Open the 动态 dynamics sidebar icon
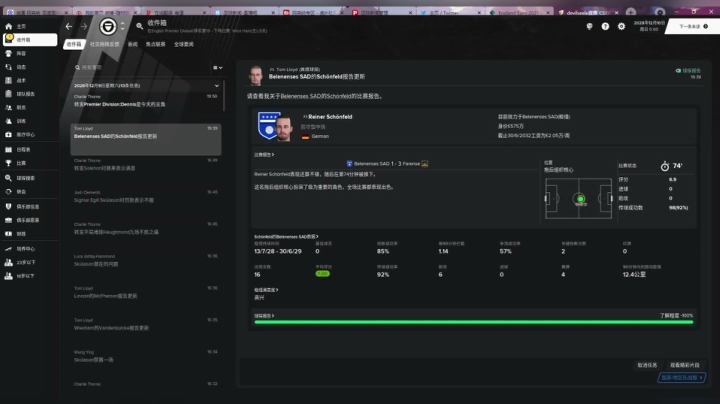 [8, 67]
